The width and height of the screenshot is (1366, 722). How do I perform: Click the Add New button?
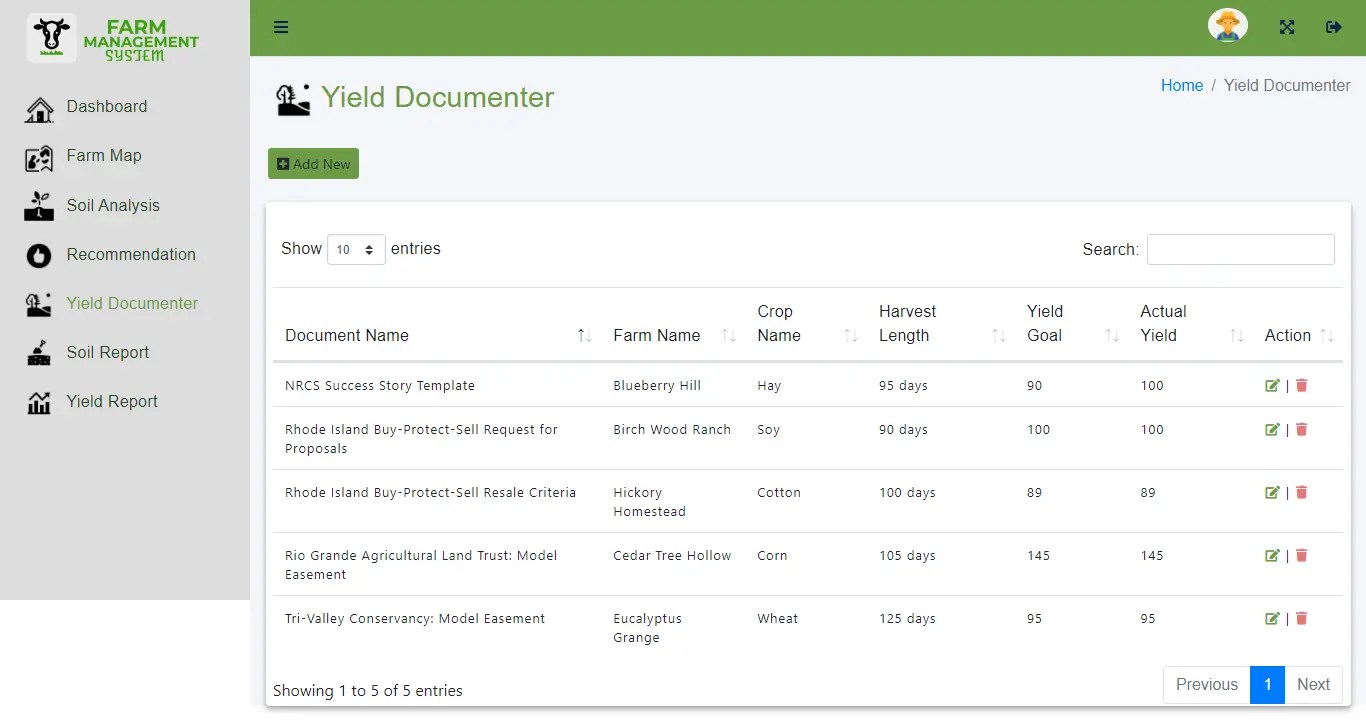[x=313, y=163]
